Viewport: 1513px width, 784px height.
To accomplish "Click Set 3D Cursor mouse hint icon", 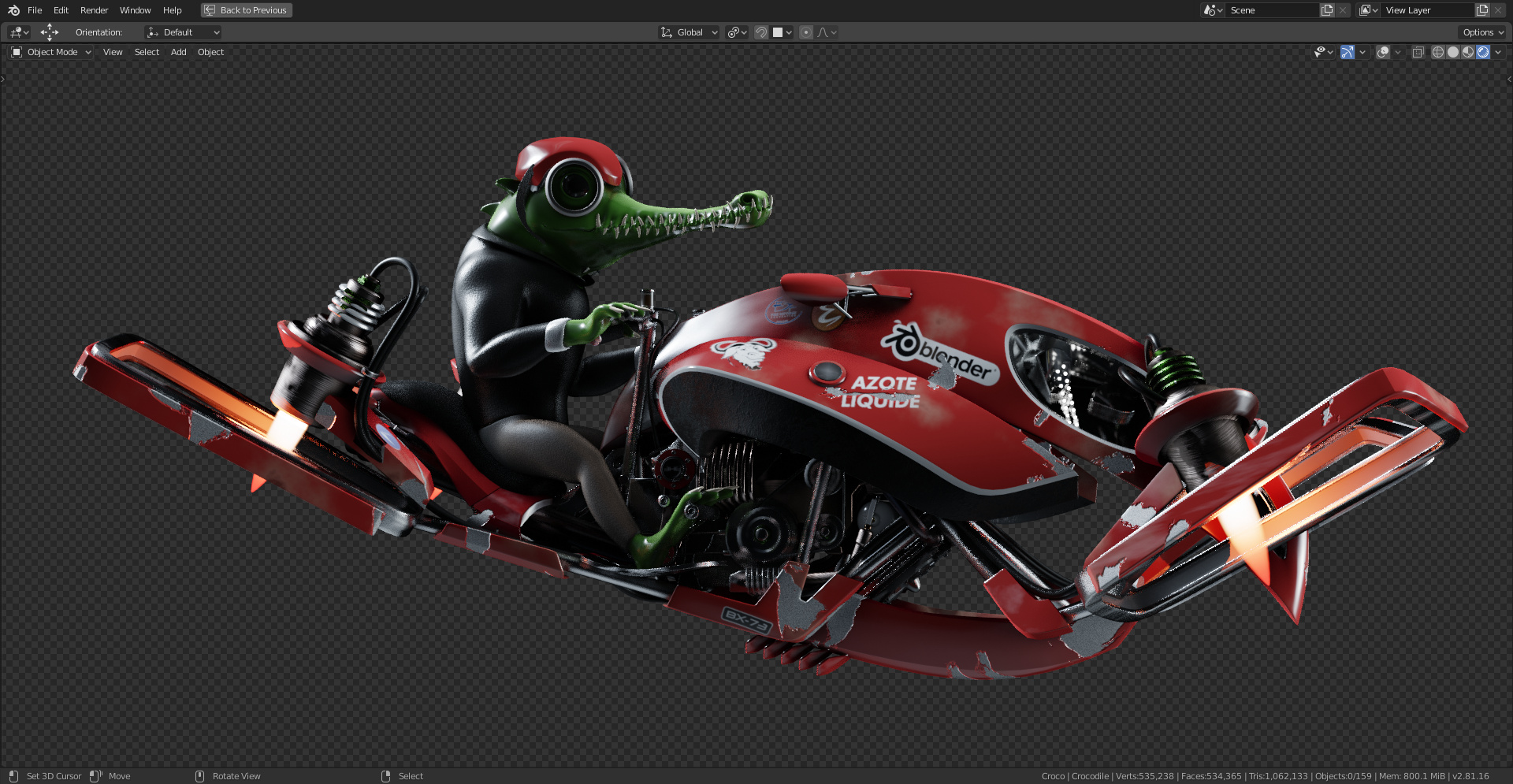I will pyautogui.click(x=13, y=776).
